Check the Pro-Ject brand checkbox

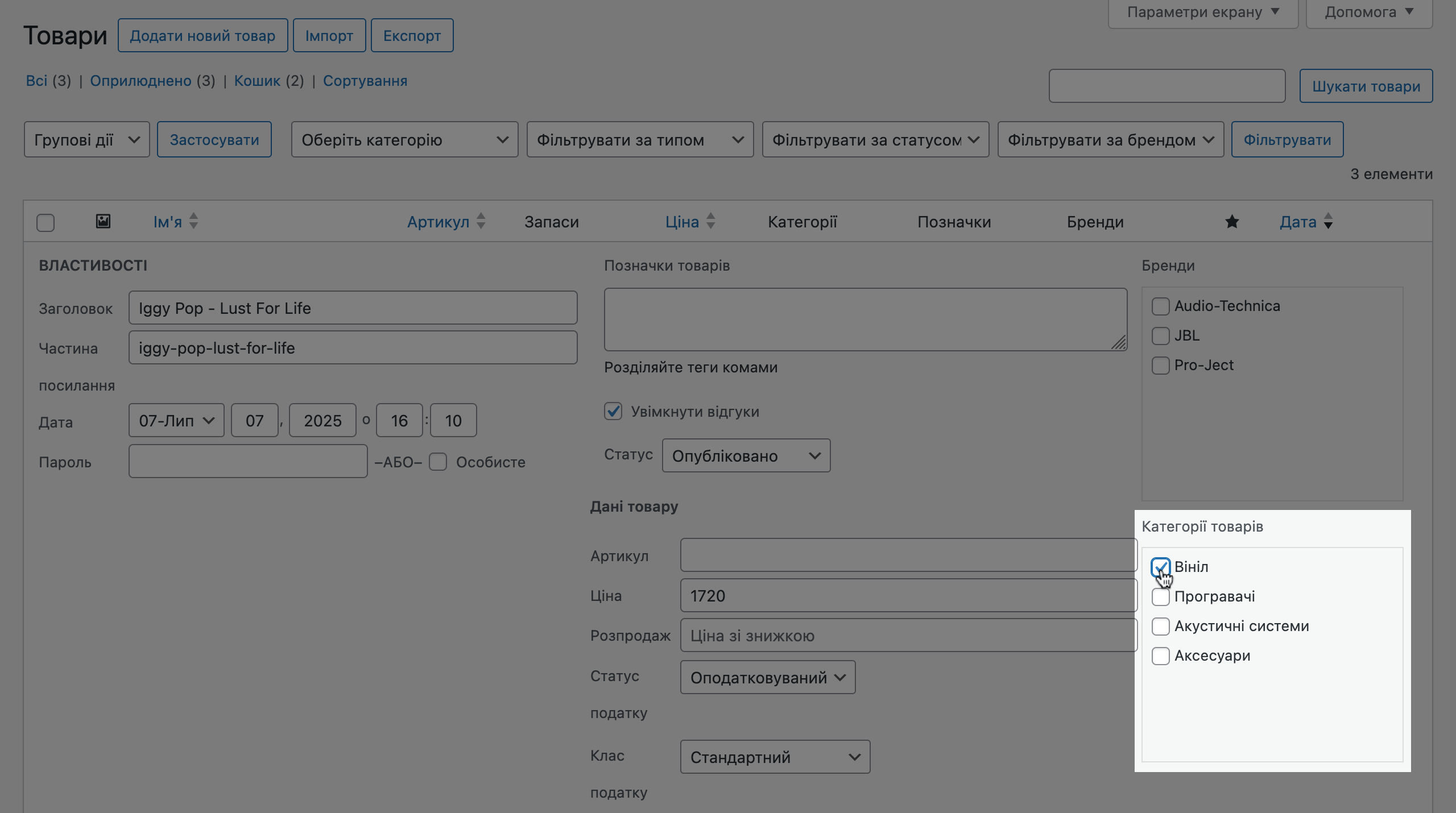(1160, 365)
